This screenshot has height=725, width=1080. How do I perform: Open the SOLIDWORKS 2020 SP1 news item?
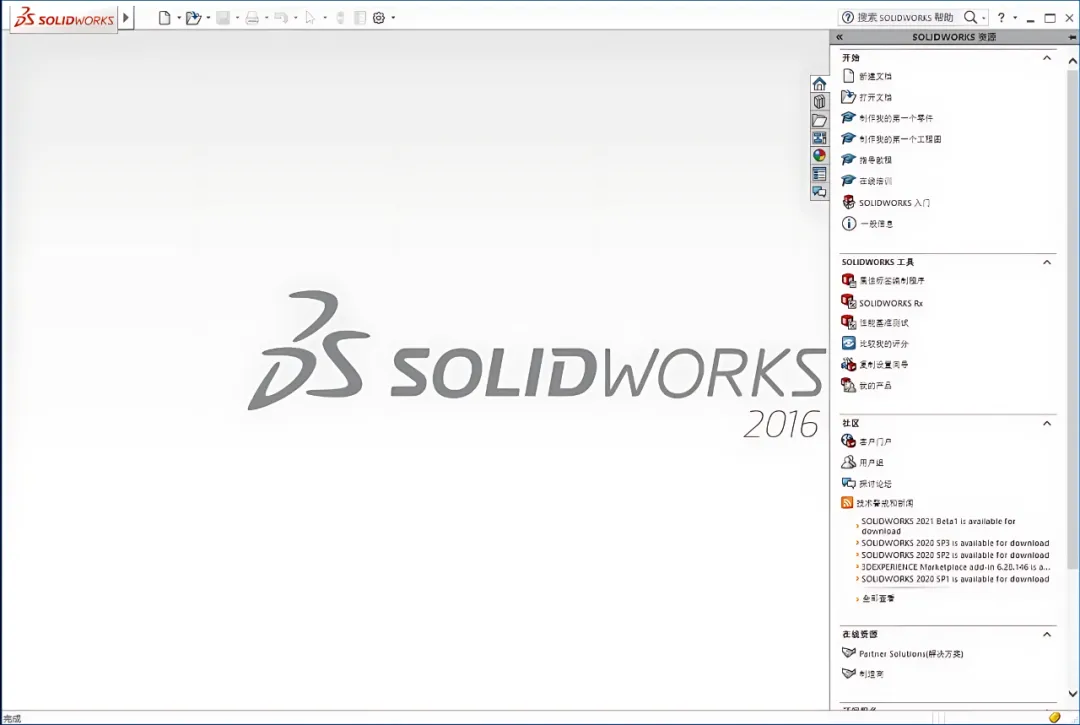[x=955, y=579]
